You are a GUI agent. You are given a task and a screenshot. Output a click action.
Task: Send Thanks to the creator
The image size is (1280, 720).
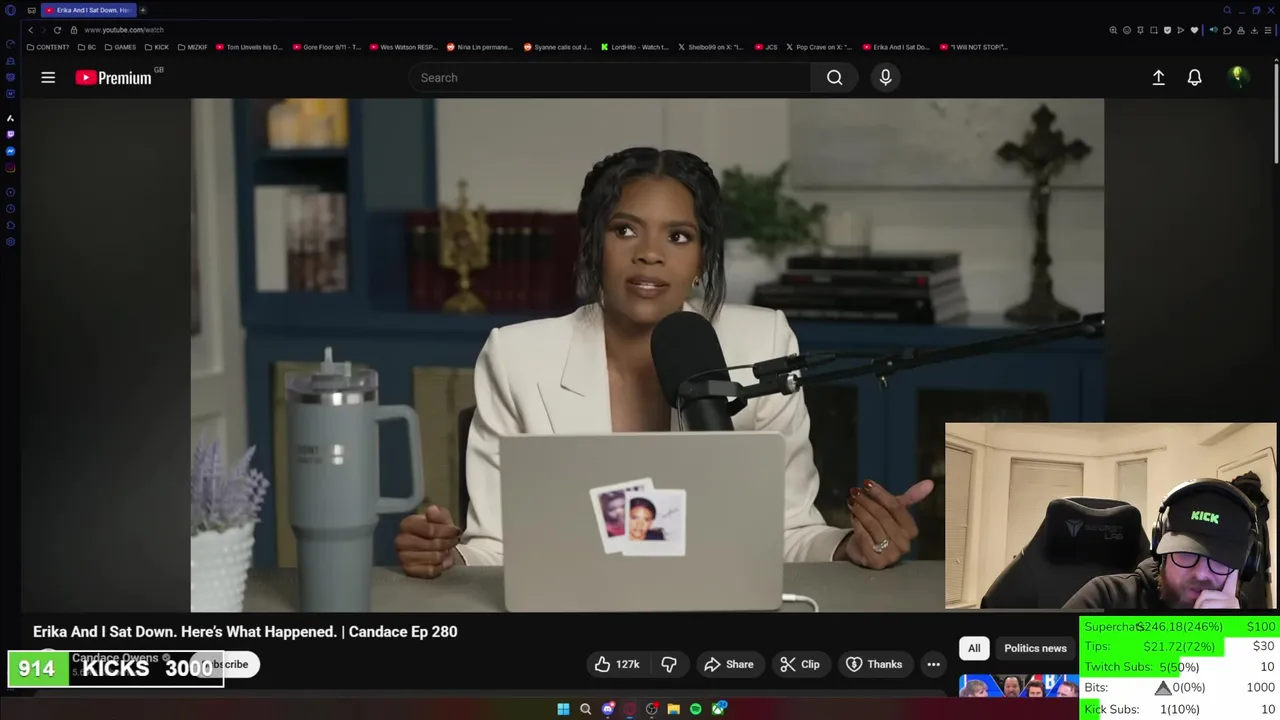click(874, 664)
